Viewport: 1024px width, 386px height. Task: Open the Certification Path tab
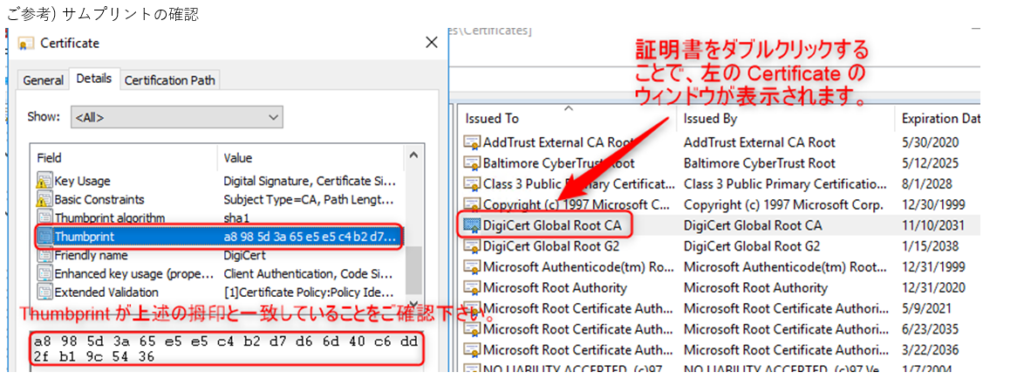(169, 80)
